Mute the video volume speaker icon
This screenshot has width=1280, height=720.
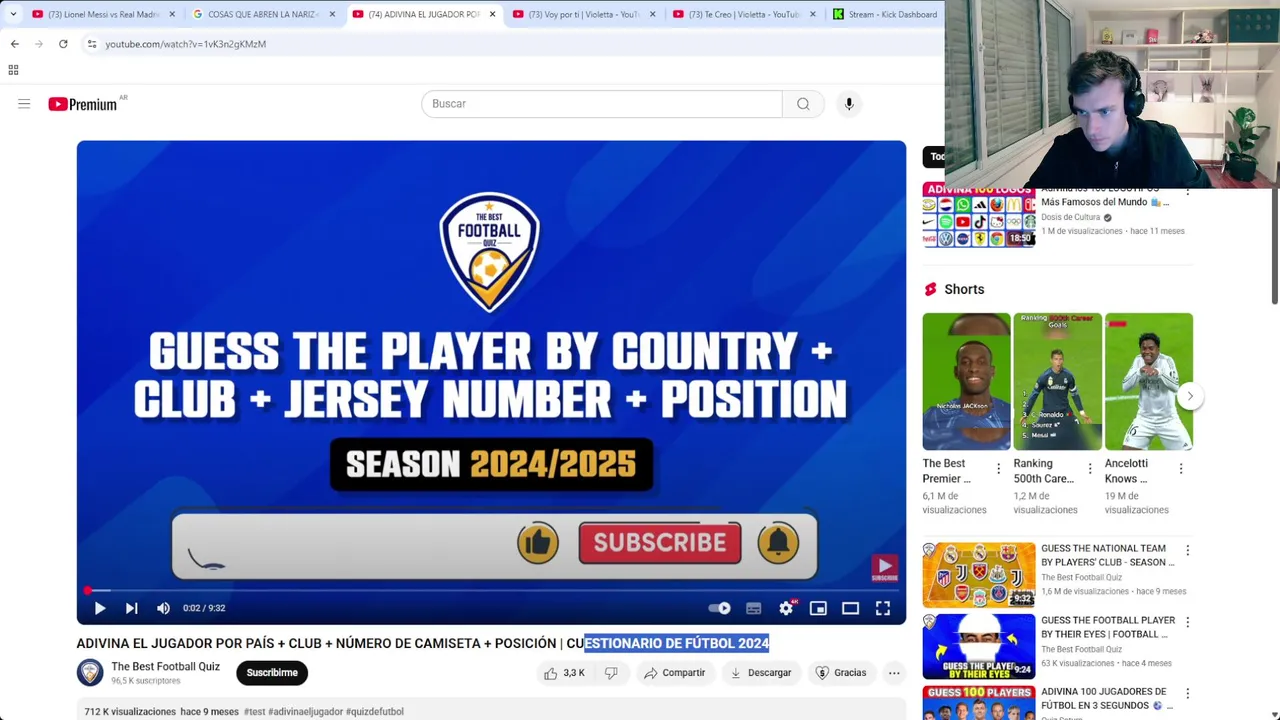pyautogui.click(x=163, y=608)
